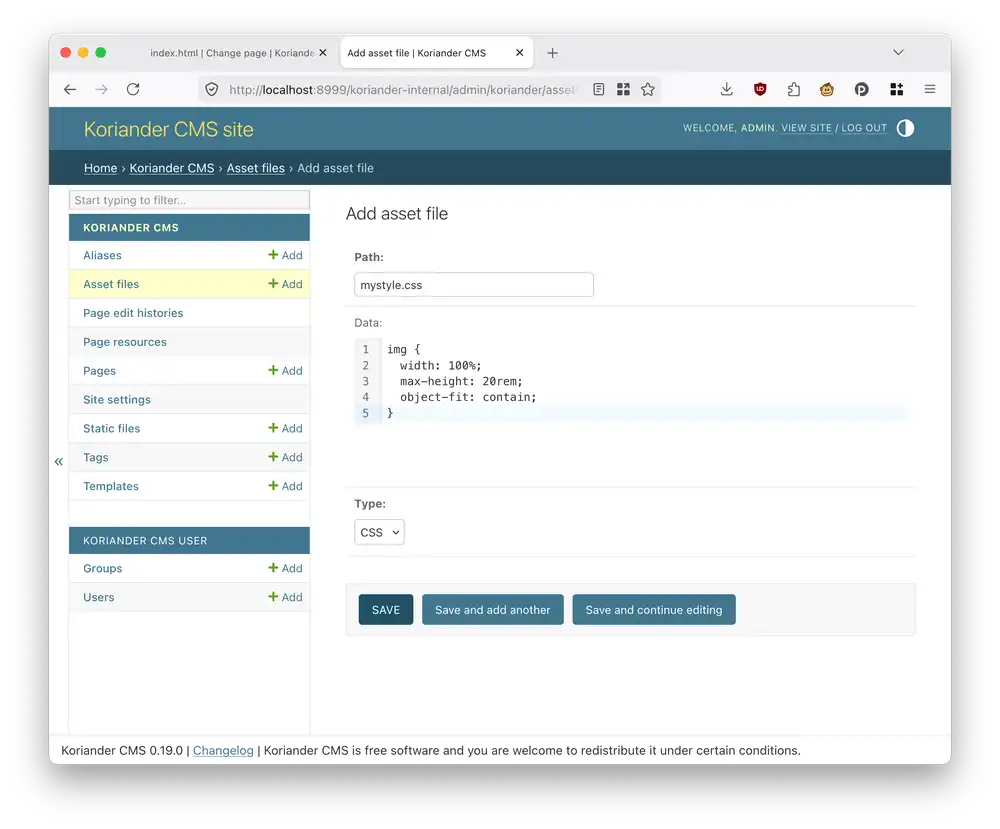Screen dimensions: 1000x829
Task: Click the Path input field
Action: point(474,284)
